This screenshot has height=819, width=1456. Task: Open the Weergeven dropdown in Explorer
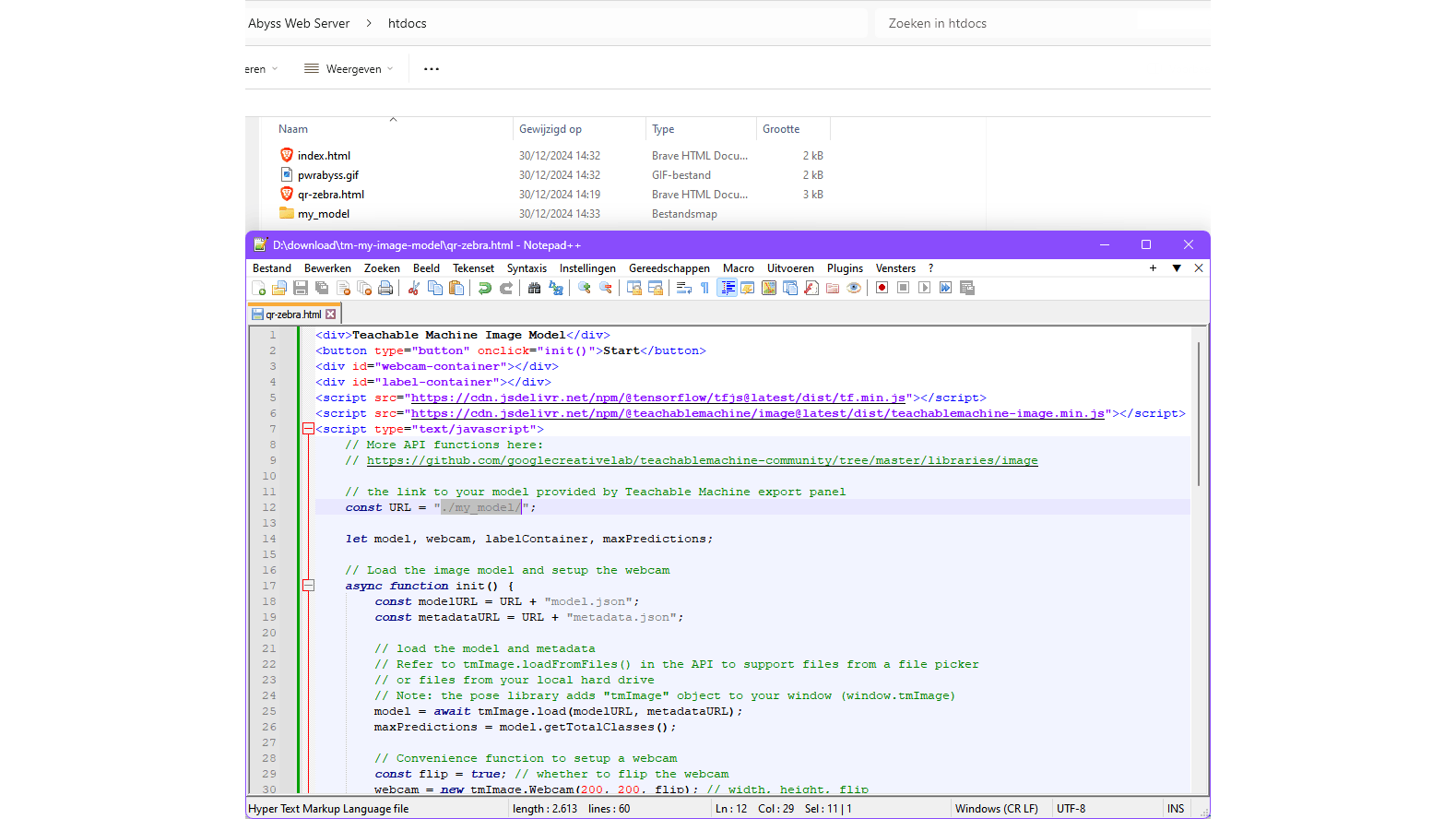349,69
